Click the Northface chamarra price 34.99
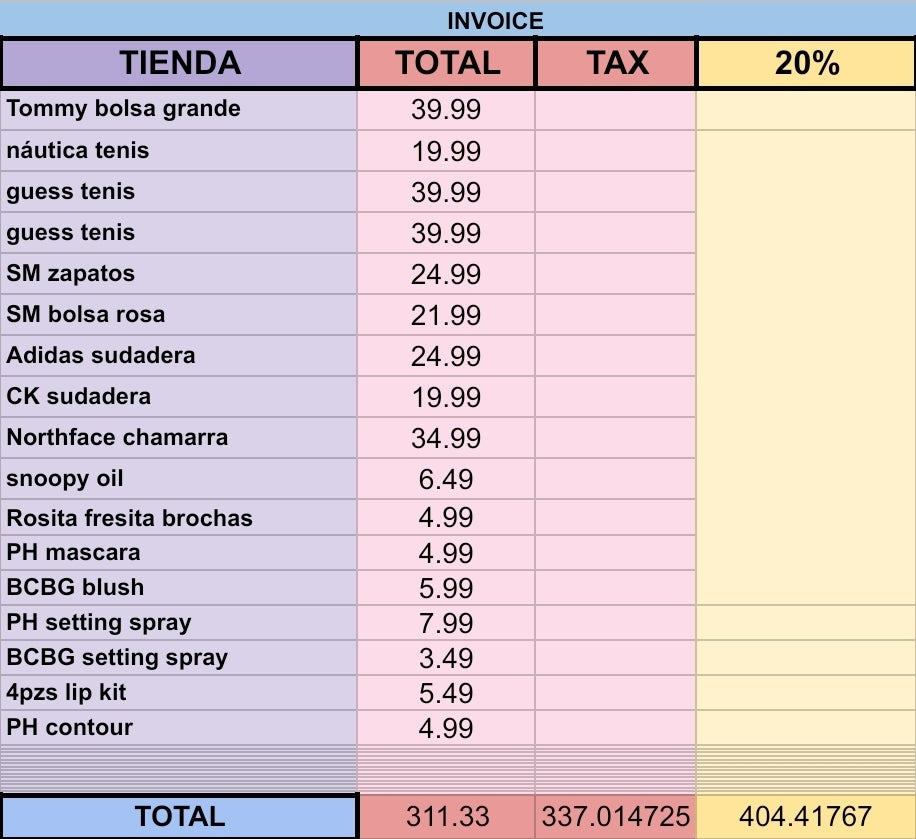Viewport: 916px width, 839px height. [446, 438]
